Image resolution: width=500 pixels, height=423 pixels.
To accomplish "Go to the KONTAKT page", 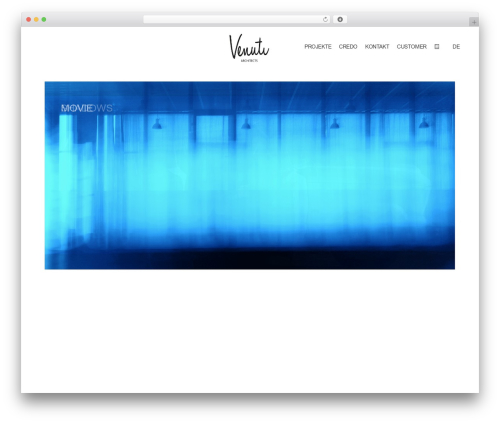I will (377, 47).
